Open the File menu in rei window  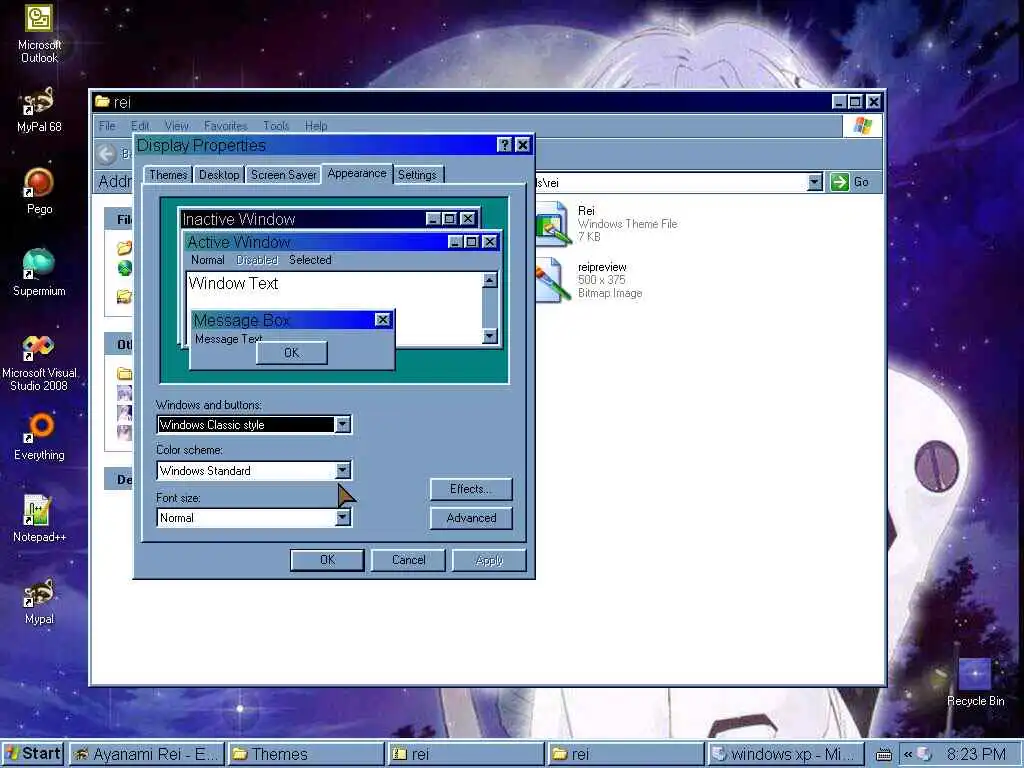(x=107, y=126)
